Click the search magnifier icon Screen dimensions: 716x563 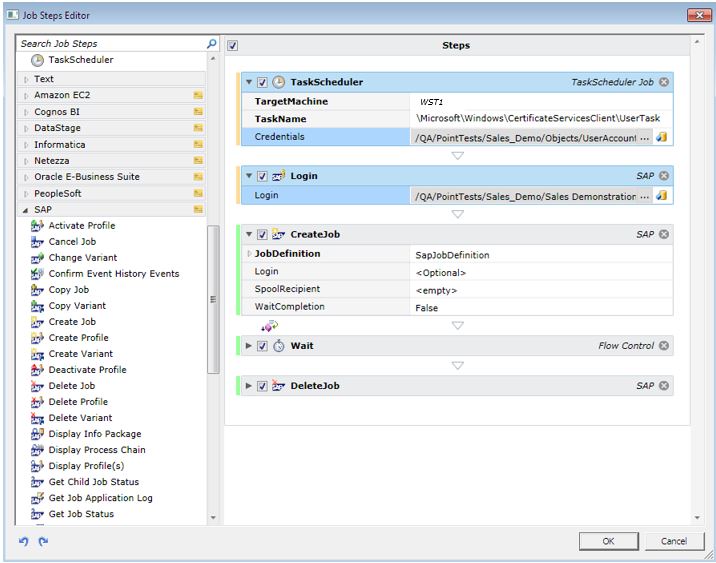[211, 44]
